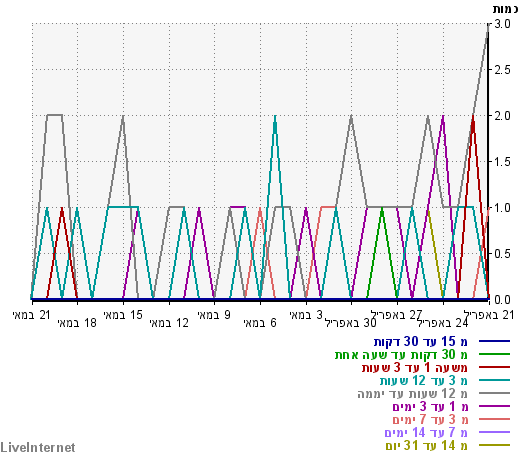Image resolution: width=520 pixels, height=457 pixels.
Task: Click the salmon legend line swatch
Action: point(494,419)
